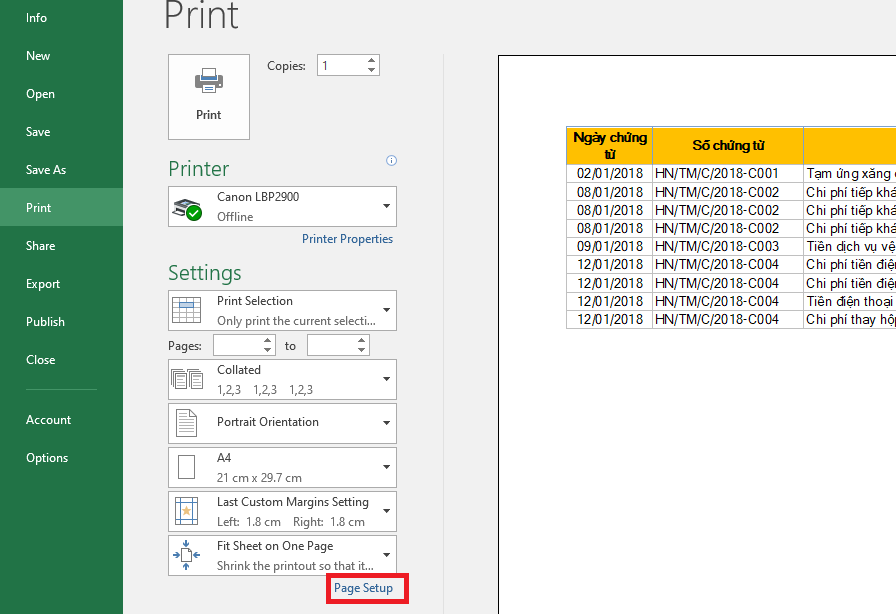Decrease the Copies count with down arrow
896x614 pixels.
coord(372,70)
